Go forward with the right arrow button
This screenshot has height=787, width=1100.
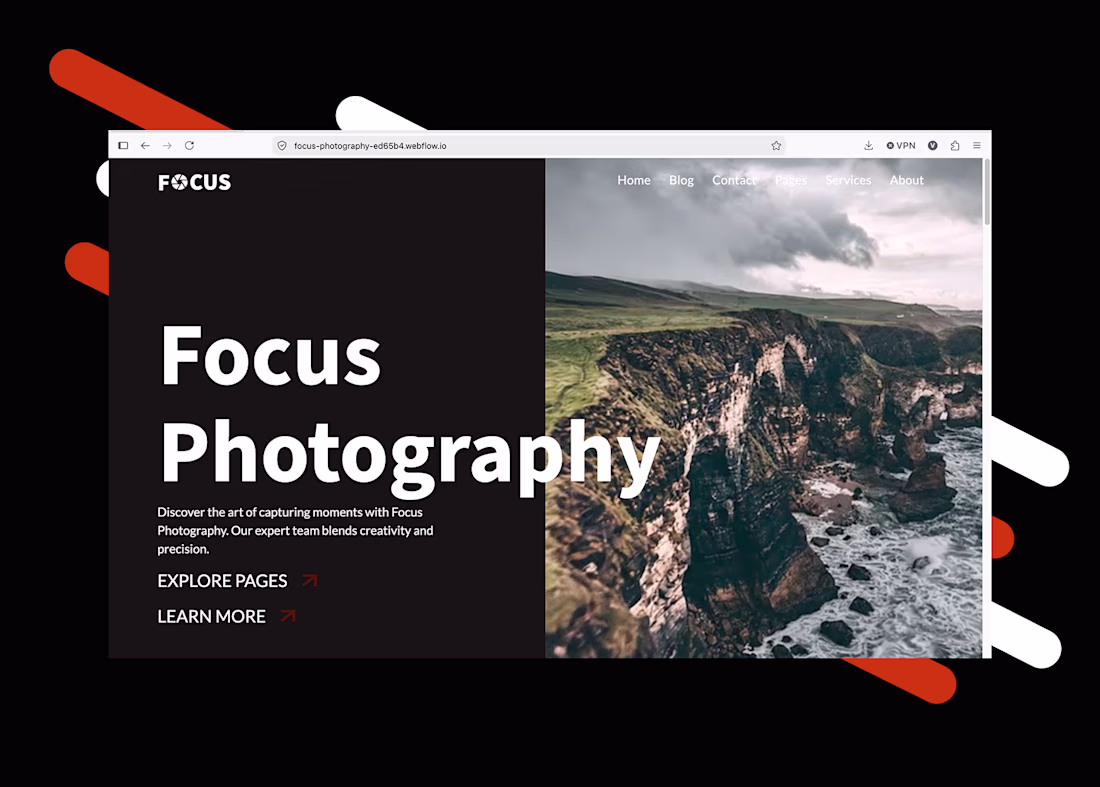tap(167, 146)
